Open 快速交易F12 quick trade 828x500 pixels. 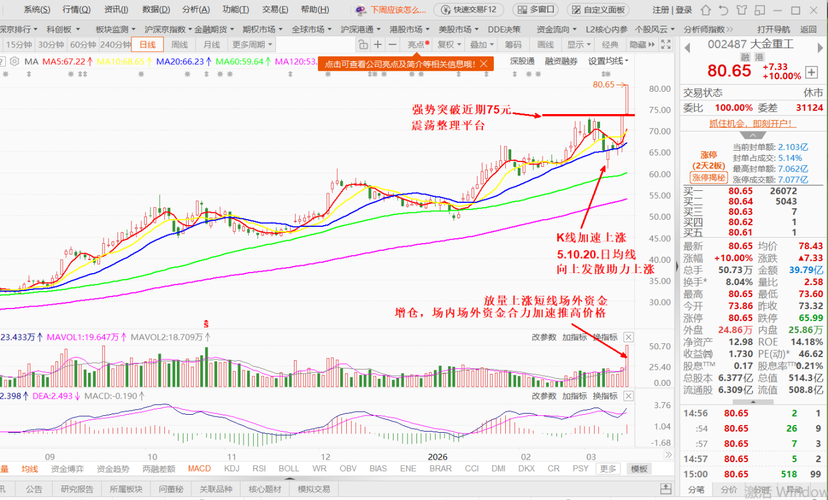[x=469, y=10]
